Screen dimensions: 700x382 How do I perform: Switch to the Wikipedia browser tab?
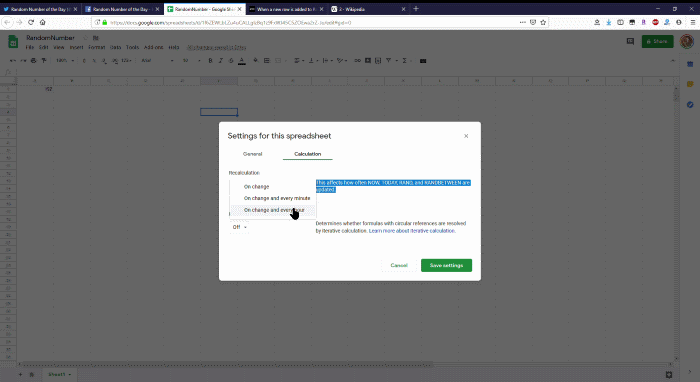(x=368, y=9)
